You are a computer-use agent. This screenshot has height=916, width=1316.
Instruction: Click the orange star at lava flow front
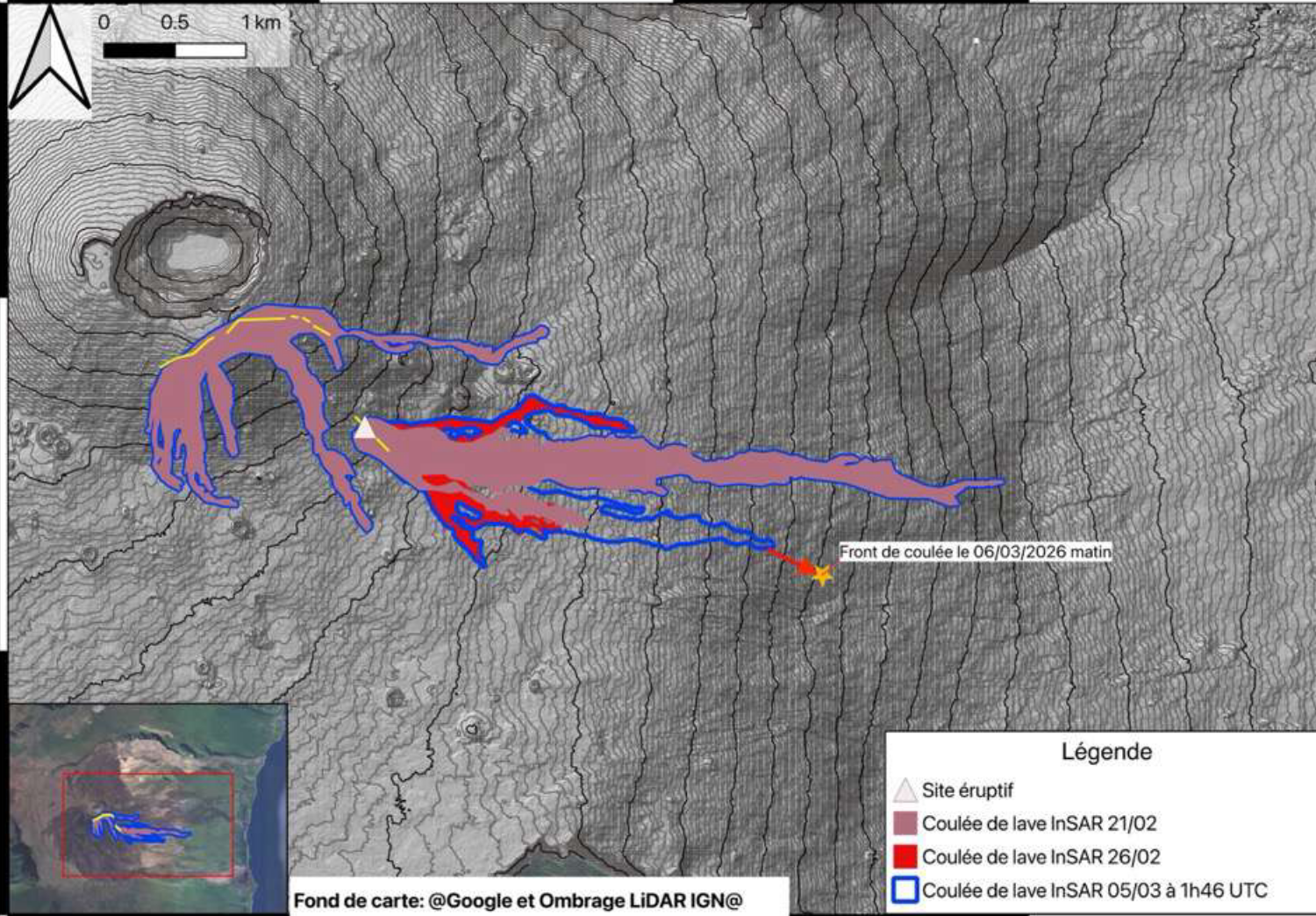point(822,576)
